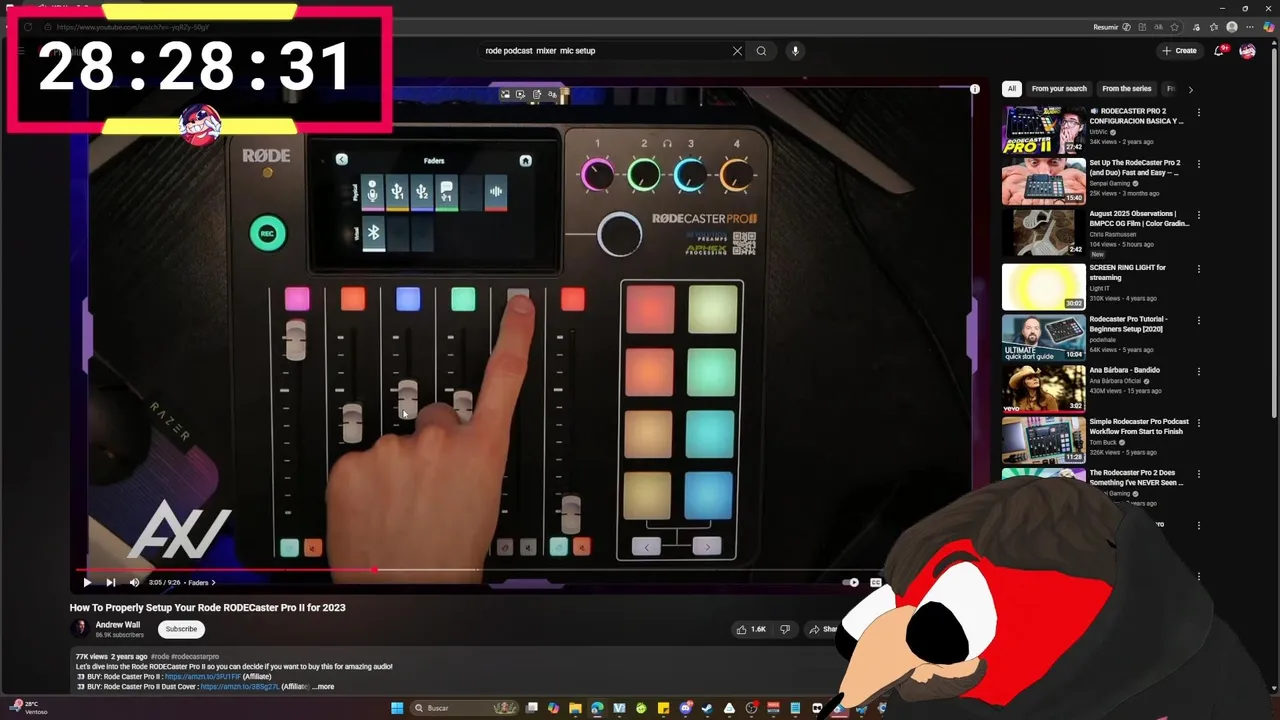The image size is (1280, 720).
Task: Open Task View on taskbar
Action: click(532, 708)
